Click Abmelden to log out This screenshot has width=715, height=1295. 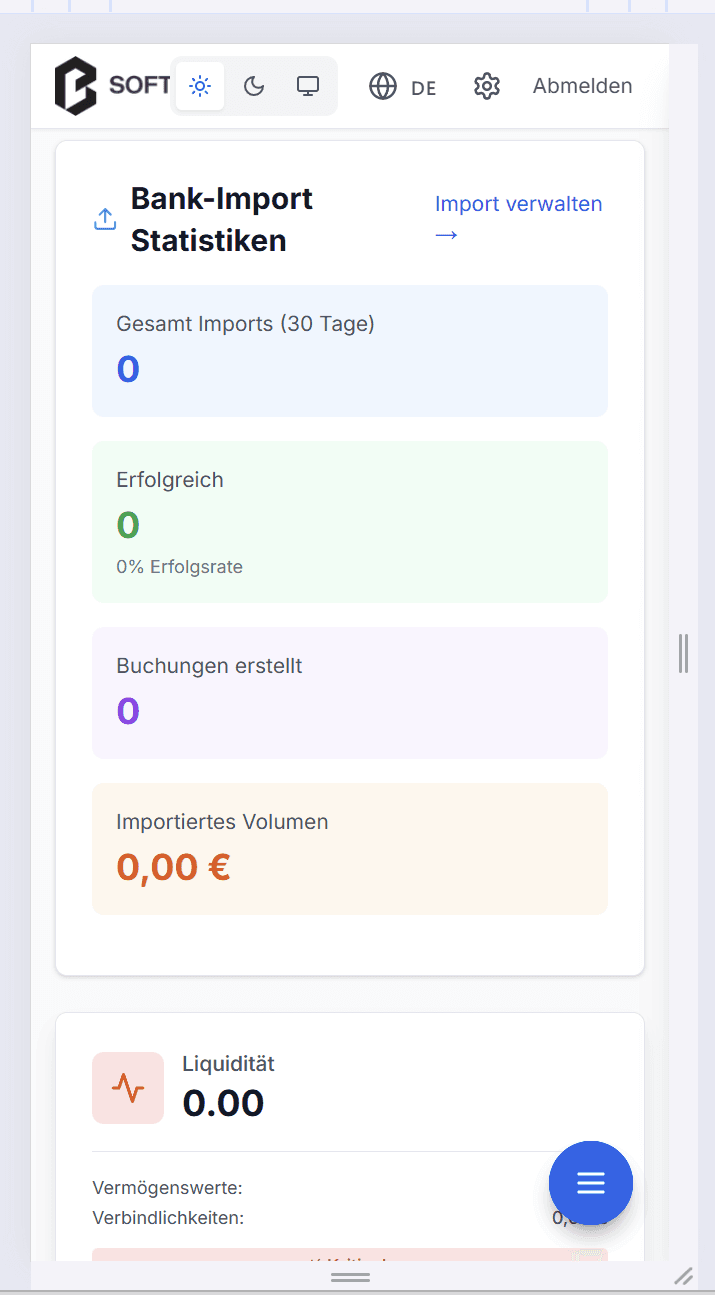click(x=582, y=86)
